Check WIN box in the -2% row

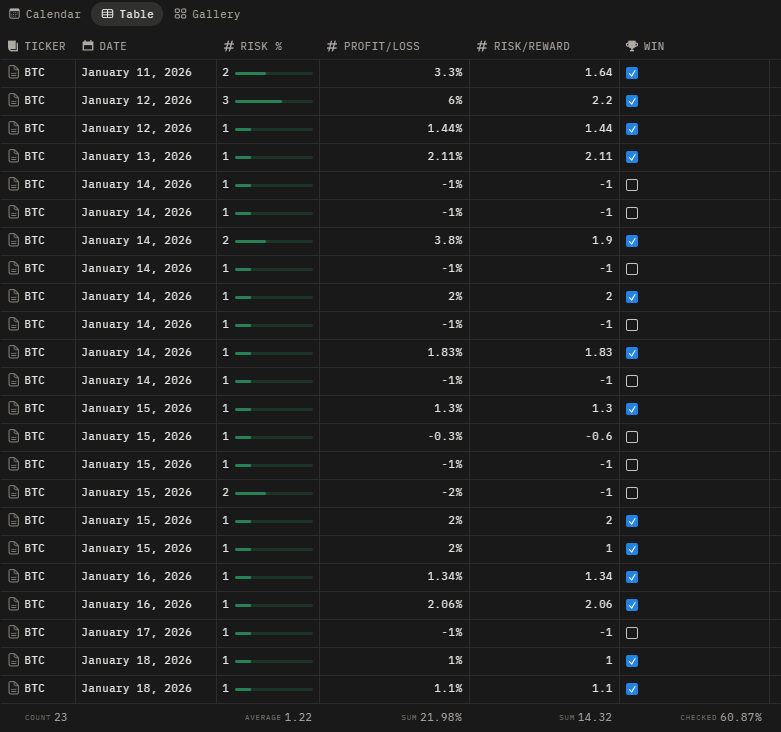point(632,493)
